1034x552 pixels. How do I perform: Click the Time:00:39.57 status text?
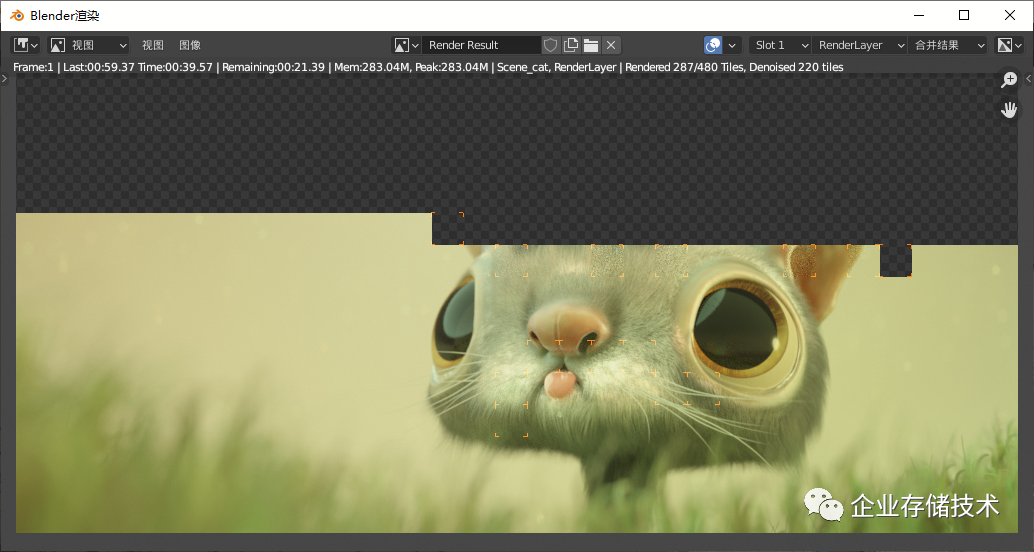(x=175, y=67)
